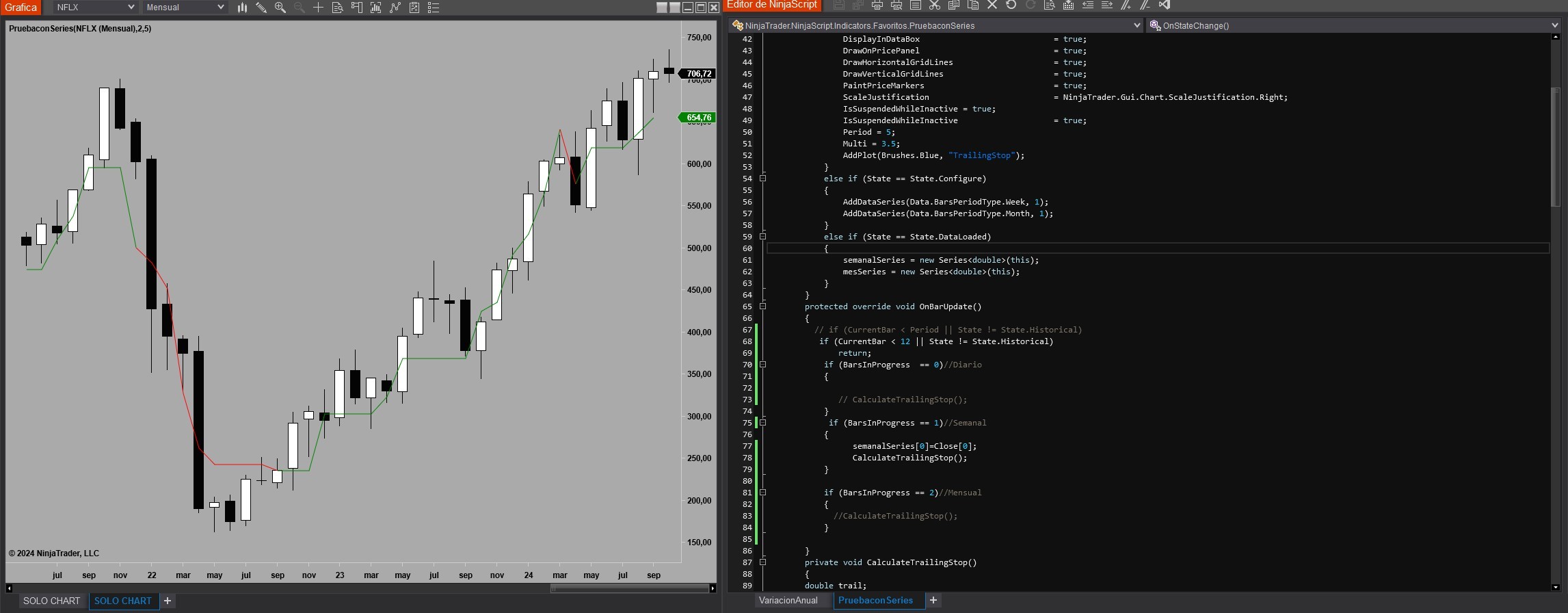Select the drawing tools pencil icon
The image size is (1568, 613).
261,8
